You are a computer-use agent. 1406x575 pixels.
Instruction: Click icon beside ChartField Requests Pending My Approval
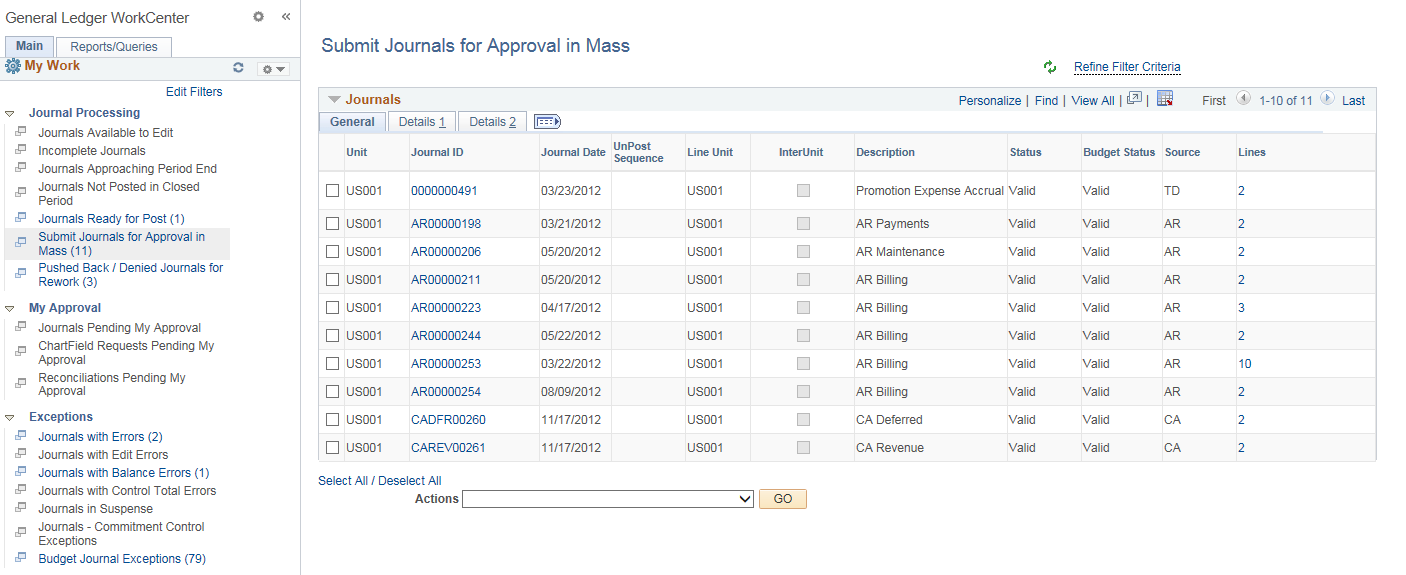pos(21,350)
